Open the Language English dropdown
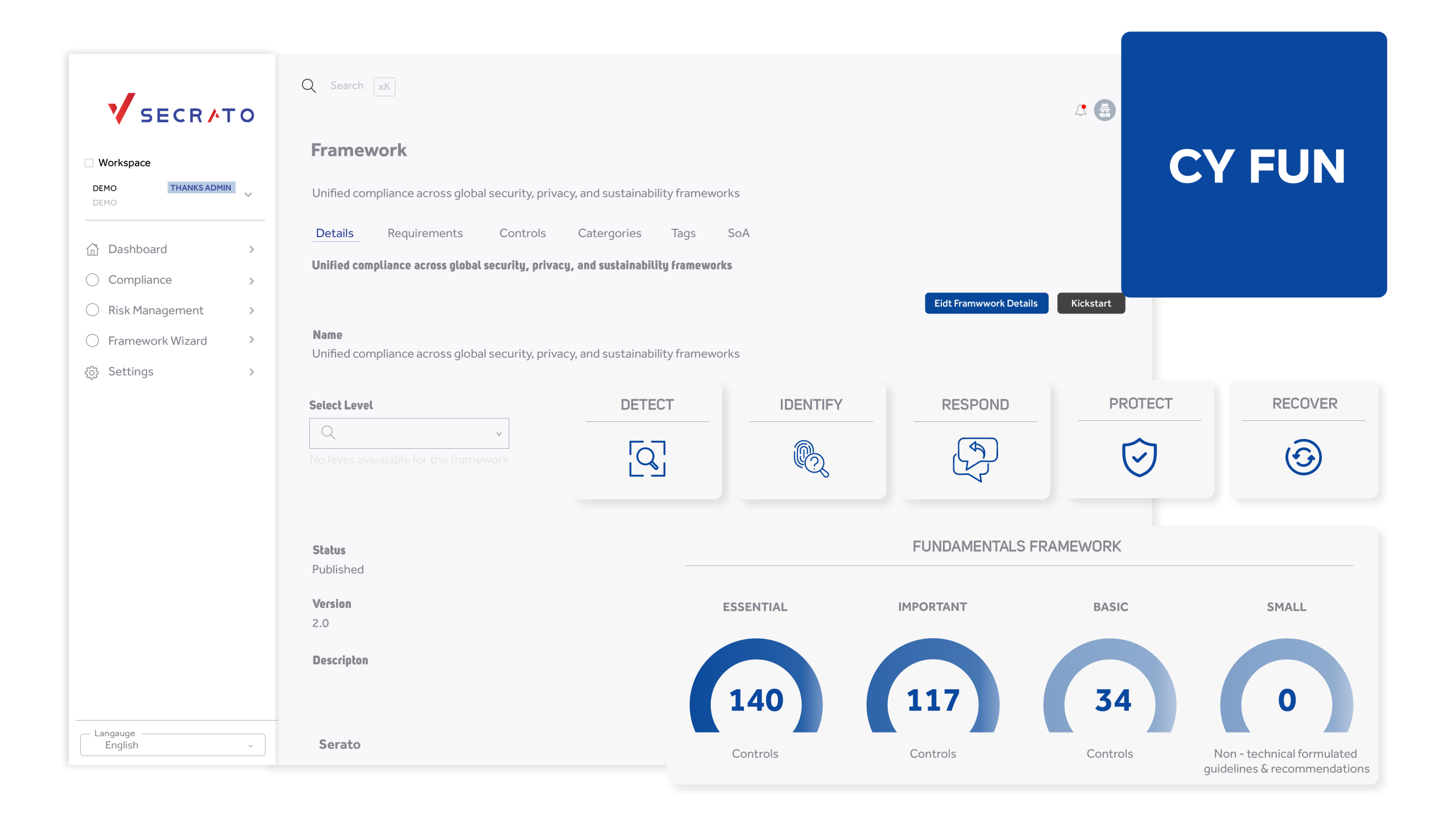The height and width of the screenshot is (819, 1456). [x=173, y=745]
